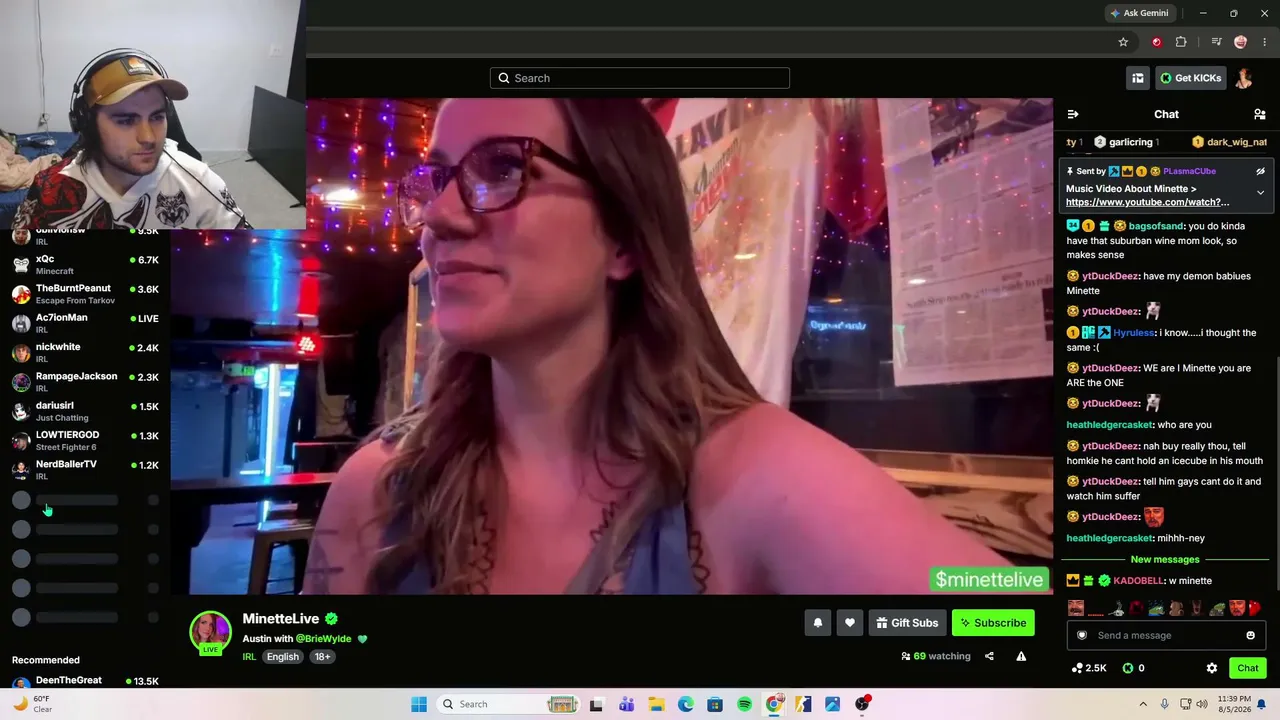Toggle follow with the heart button
Viewport: 1280px width, 720px height.
click(850, 623)
